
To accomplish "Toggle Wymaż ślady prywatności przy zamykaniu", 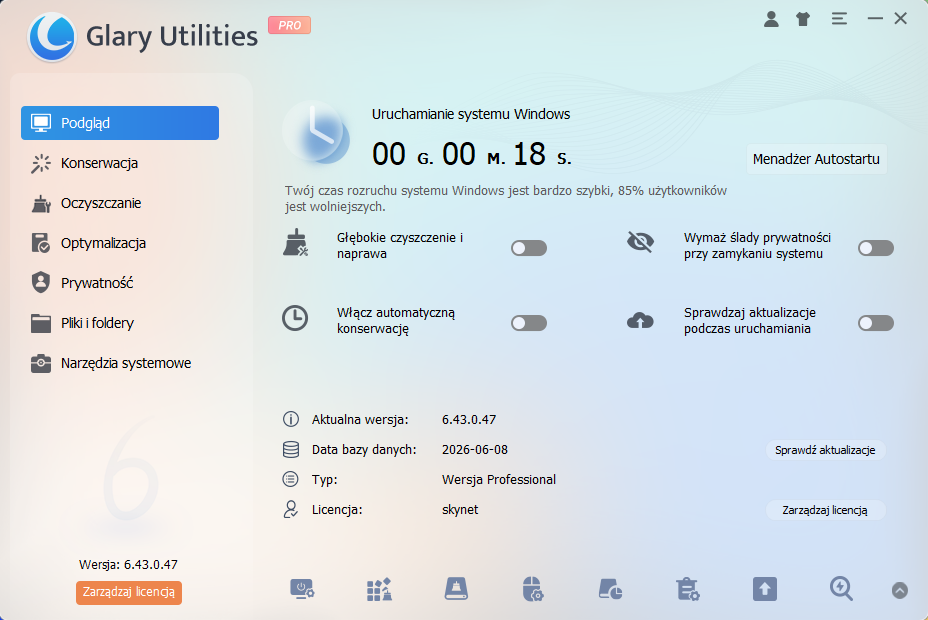I will click(876, 248).
